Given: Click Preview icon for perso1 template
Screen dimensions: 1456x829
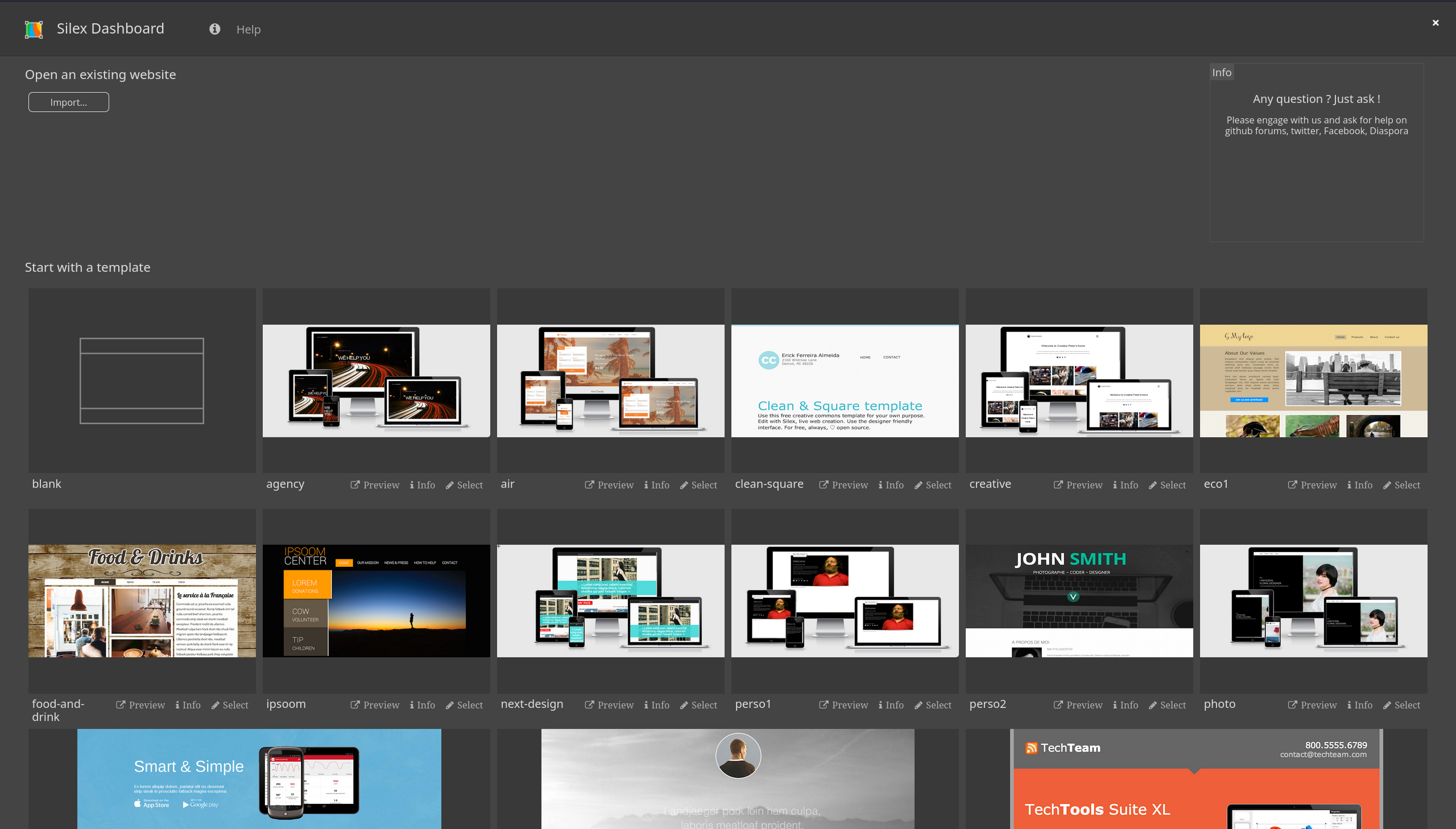Looking at the screenshot, I should pyautogui.click(x=824, y=704).
